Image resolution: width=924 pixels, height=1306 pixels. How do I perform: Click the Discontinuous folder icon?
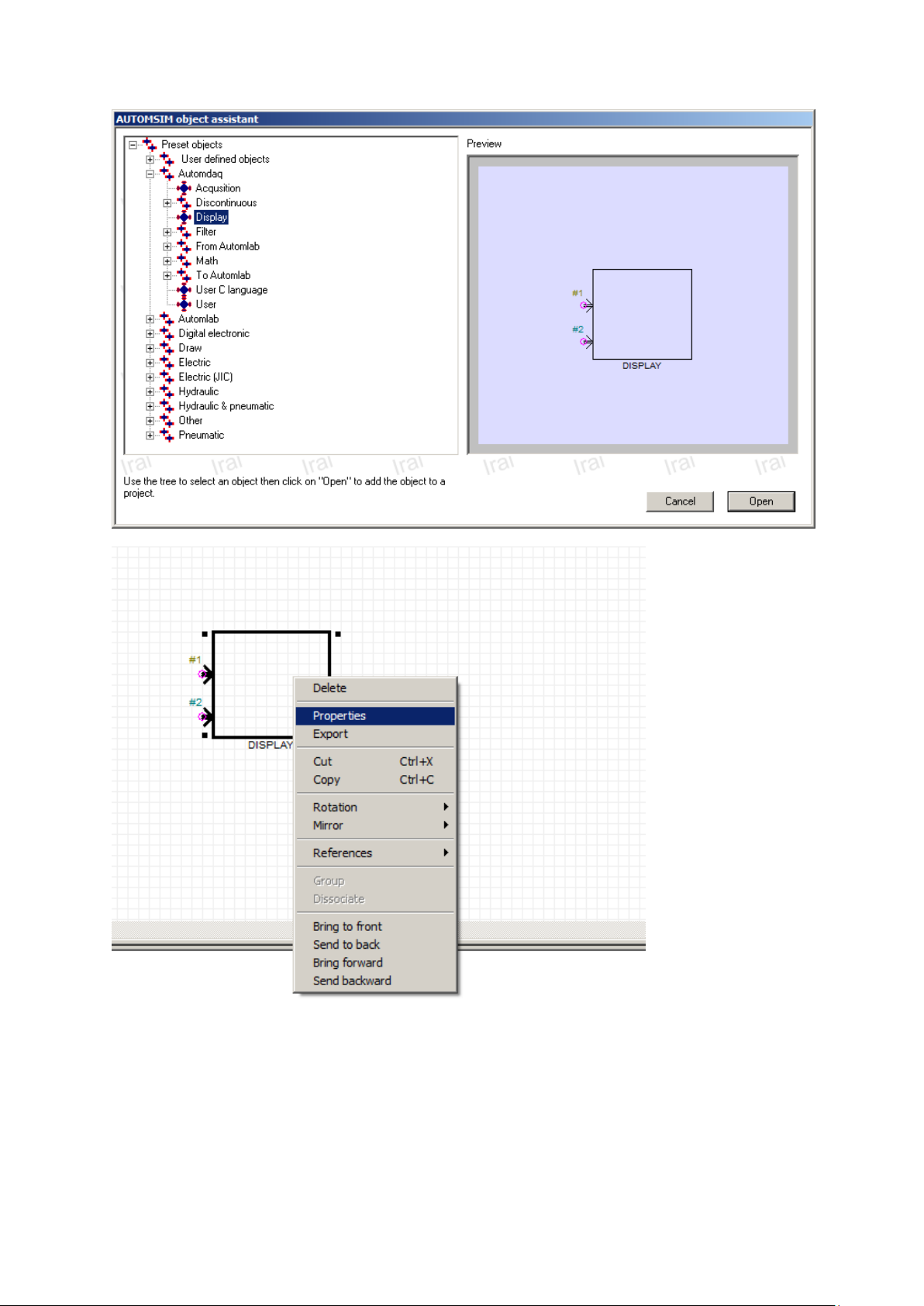184,202
